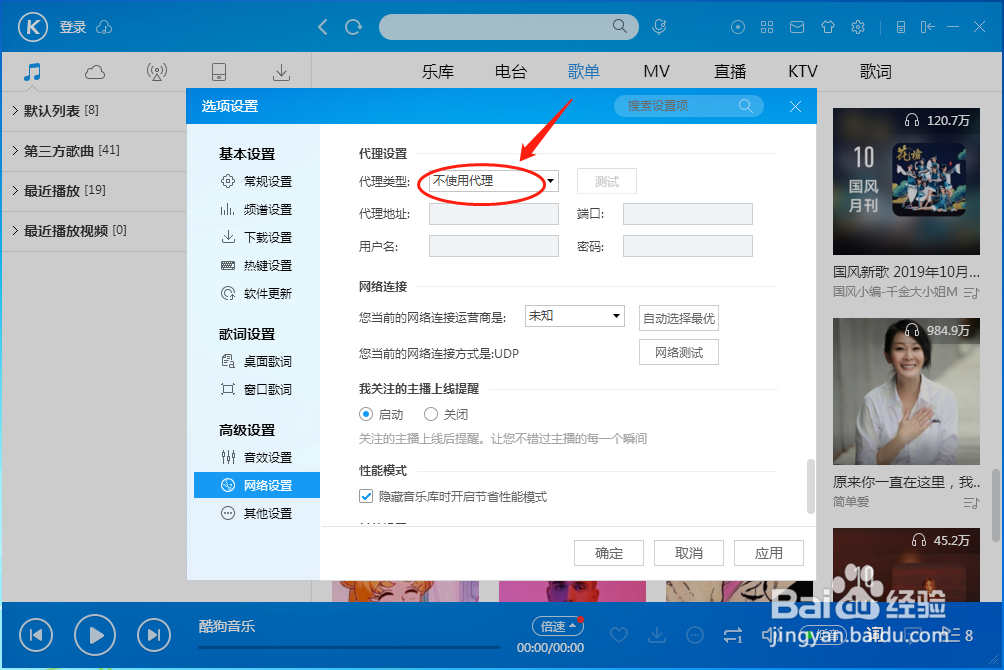Screen dimensions: 1004x670
Task: Open the 倍速 playback speed selector
Action: coord(557,625)
